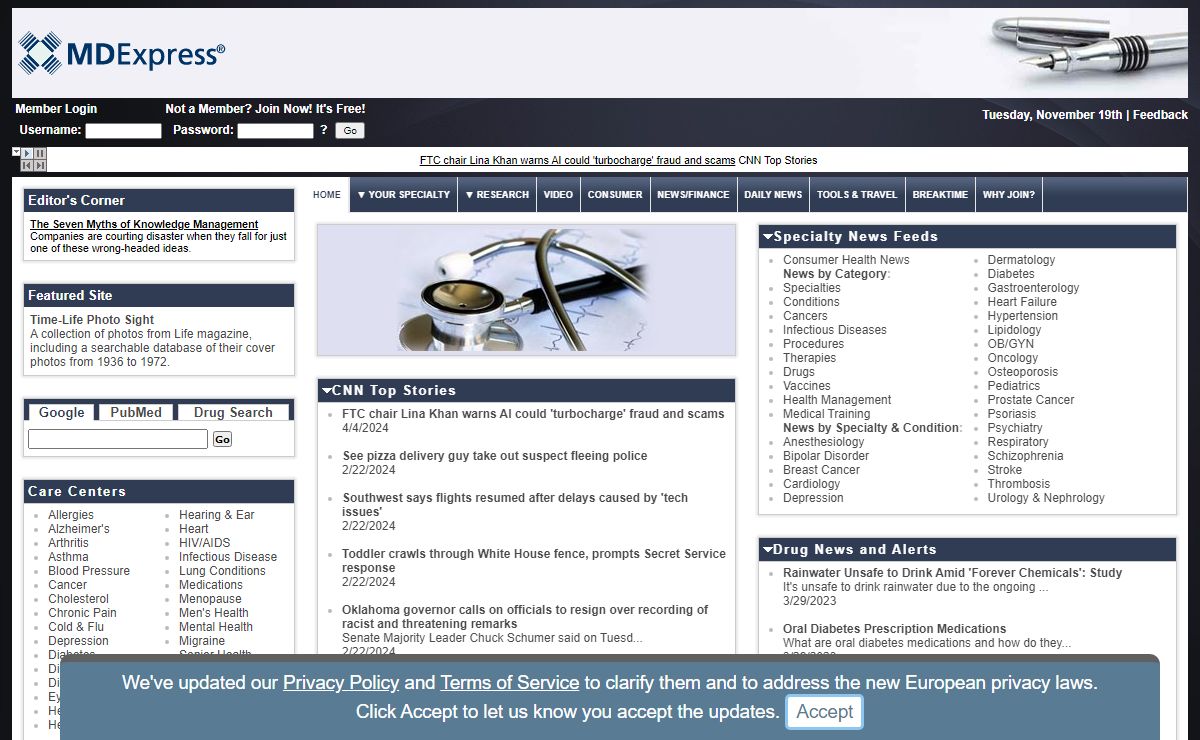
Task: Open the Southwest flights resumed story
Action: (x=515, y=505)
